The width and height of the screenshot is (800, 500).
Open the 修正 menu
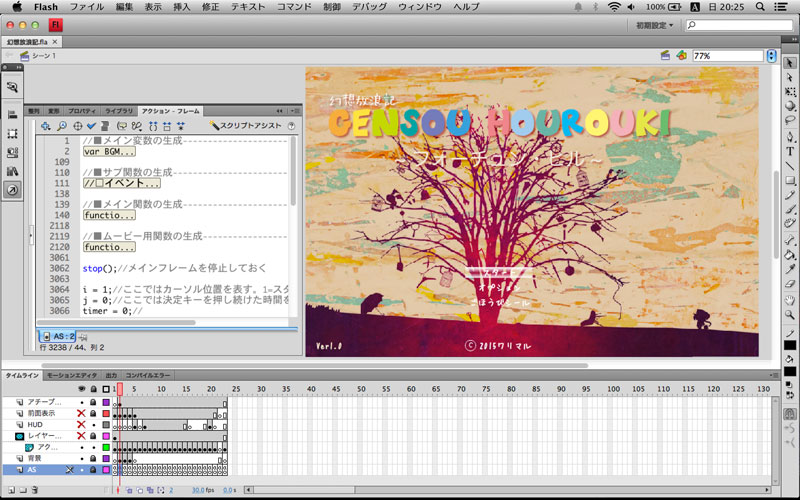point(210,7)
